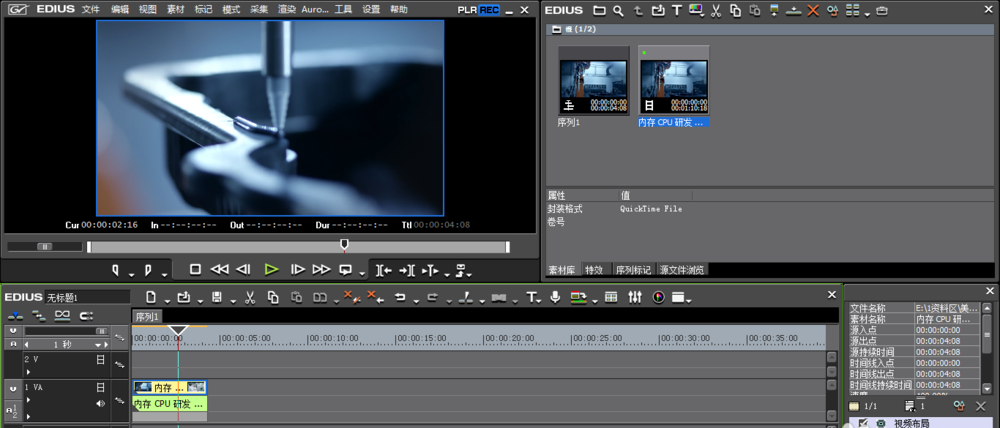Click the scissors icon in timeline toolbar

[x=248, y=297]
